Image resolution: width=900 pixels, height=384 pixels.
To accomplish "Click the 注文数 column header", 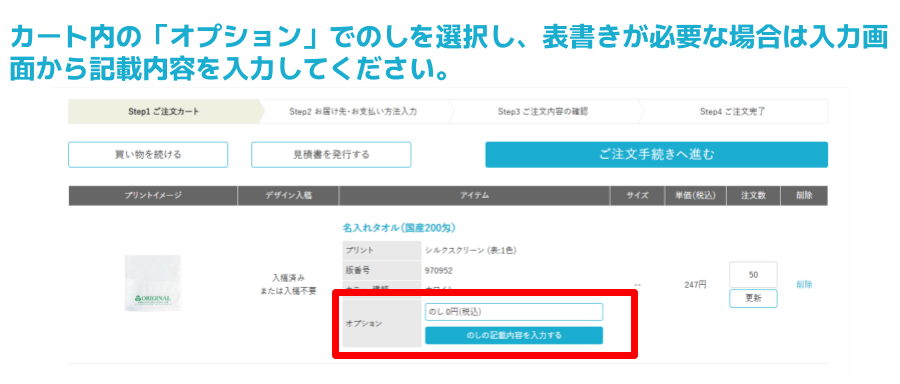I will pos(753,196).
